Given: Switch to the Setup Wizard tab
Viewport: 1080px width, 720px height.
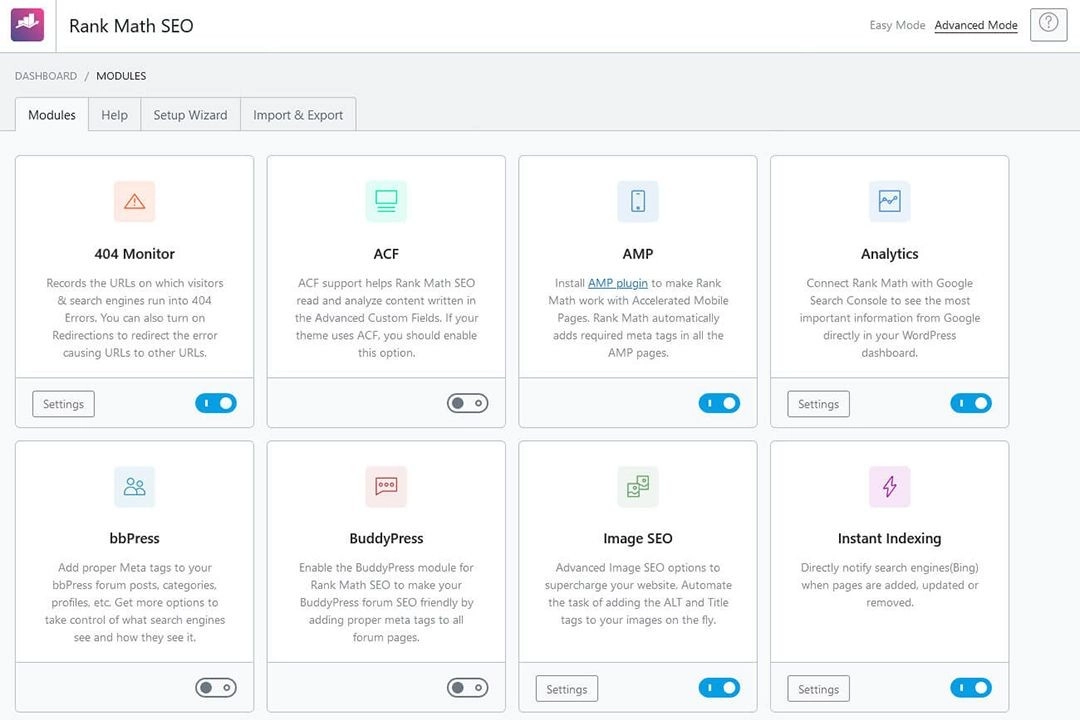Looking at the screenshot, I should [x=190, y=115].
